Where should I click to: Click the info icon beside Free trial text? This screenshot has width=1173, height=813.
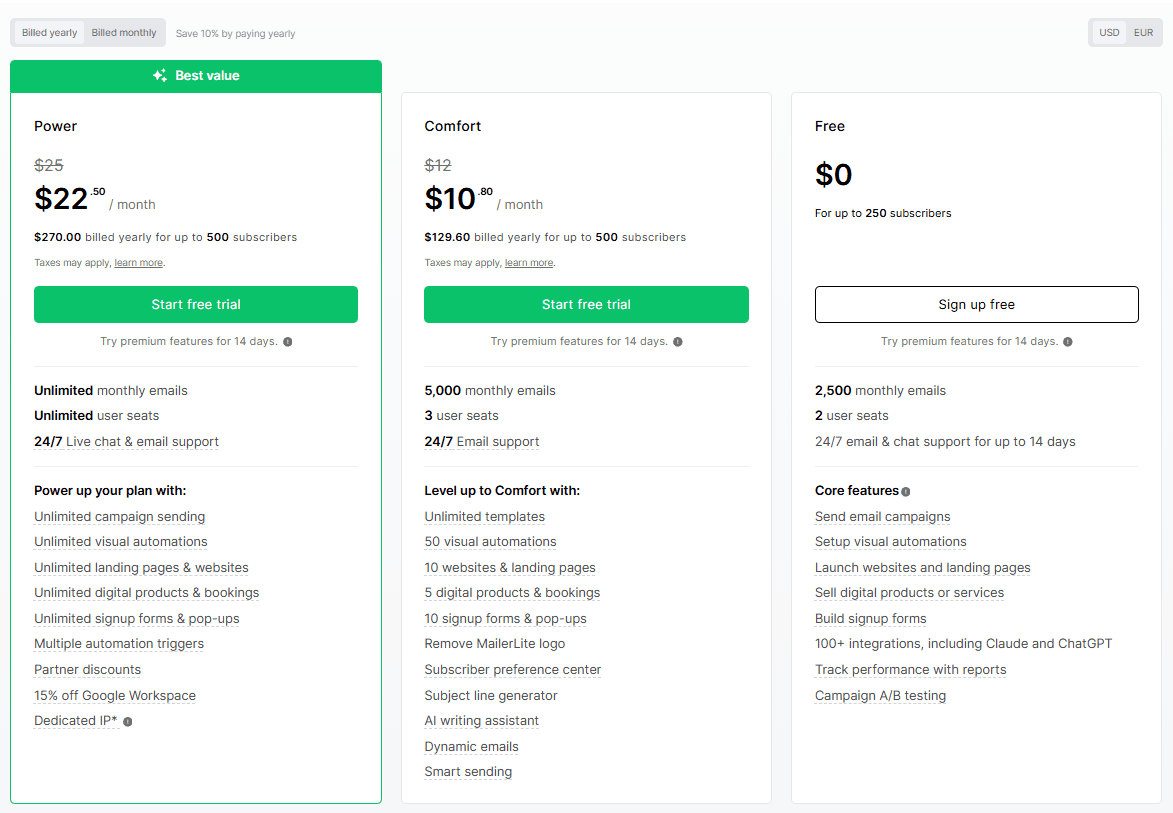tap(1068, 342)
